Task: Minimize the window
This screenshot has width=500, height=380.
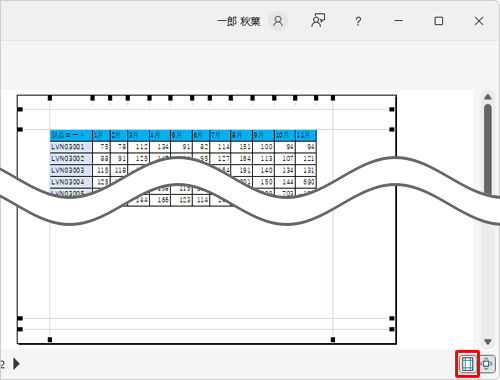Action: tap(399, 21)
